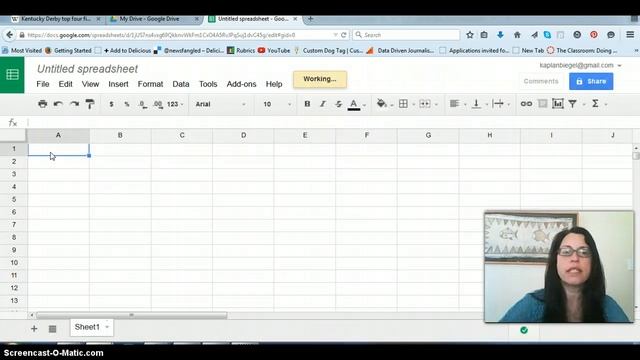The width and height of the screenshot is (640, 360).
Task: Expand the Sheet1 tab dropdown arrow
Action: click(x=107, y=327)
